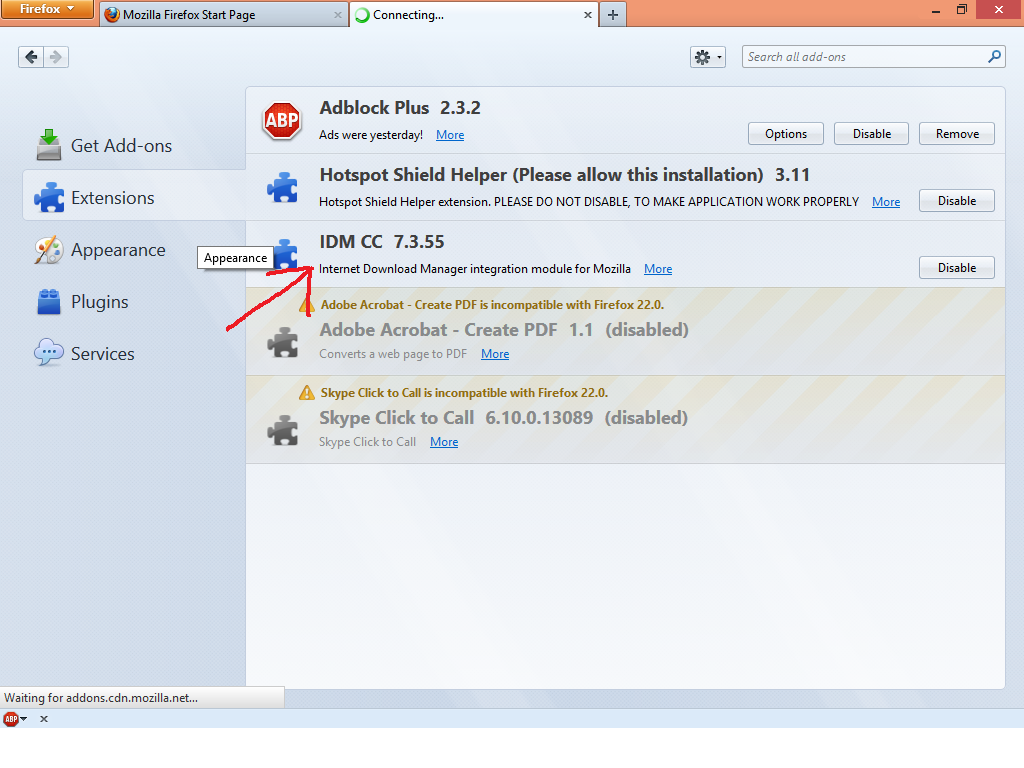Remove the Adblock Plus extension
Image resolution: width=1024 pixels, height=768 pixels.
956,133
